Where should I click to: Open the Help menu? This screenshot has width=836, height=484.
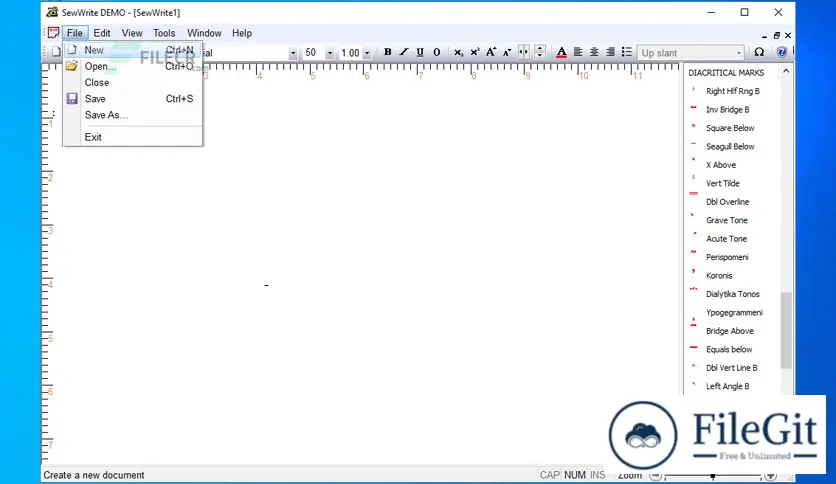click(x=242, y=33)
